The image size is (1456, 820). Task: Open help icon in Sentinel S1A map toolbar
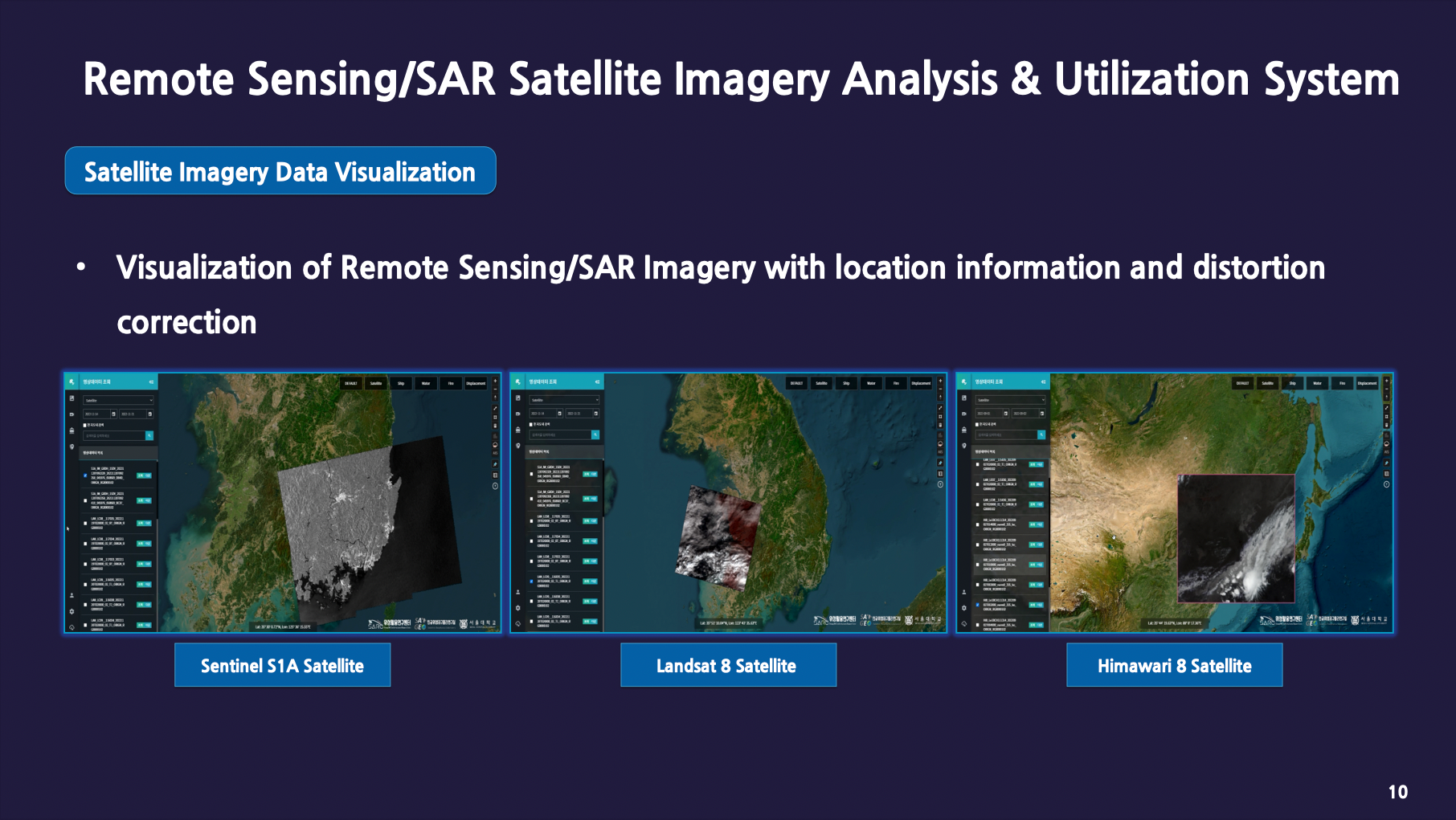[495, 486]
